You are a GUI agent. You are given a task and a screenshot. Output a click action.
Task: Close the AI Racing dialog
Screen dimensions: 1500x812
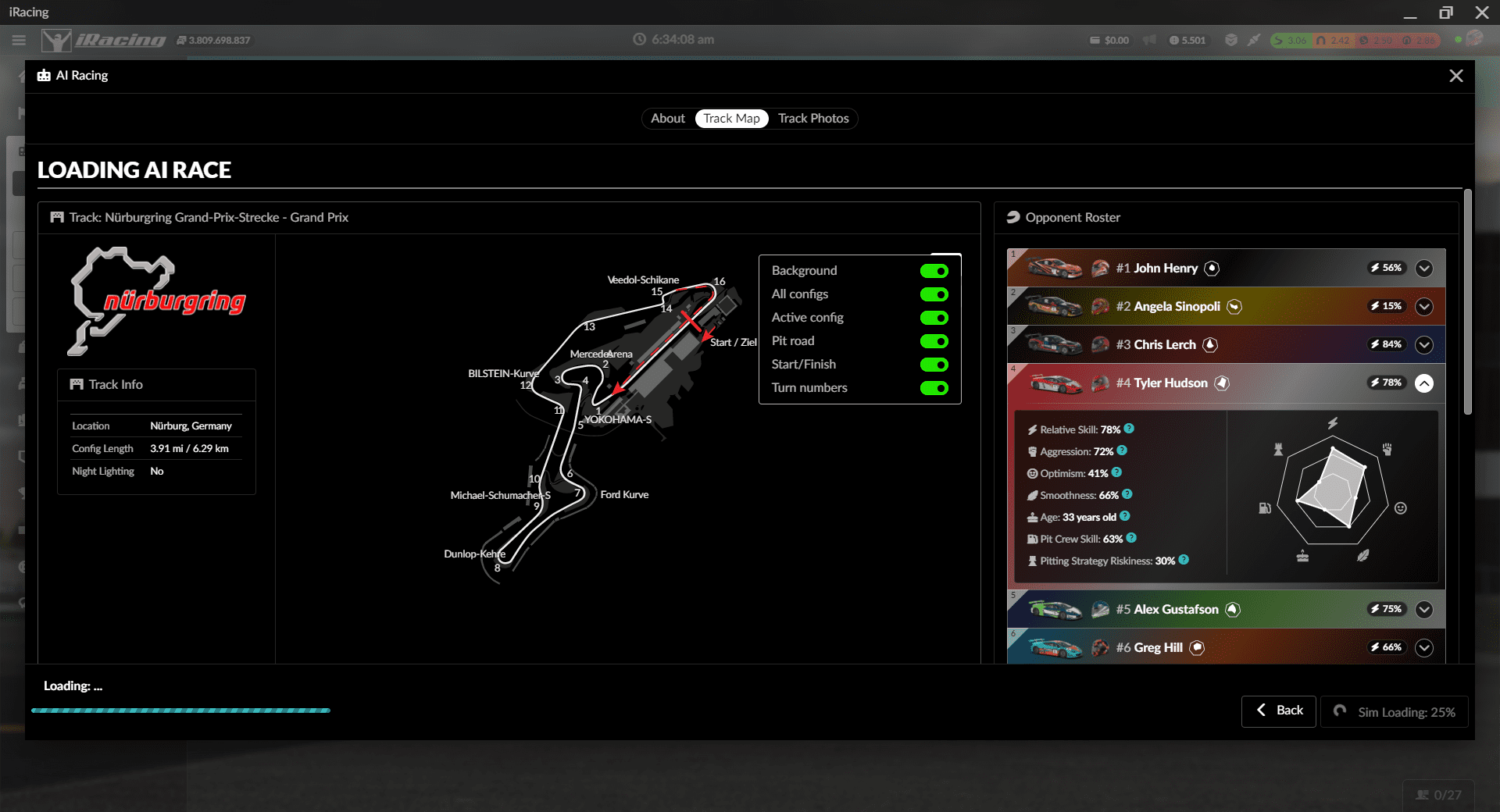(1456, 76)
